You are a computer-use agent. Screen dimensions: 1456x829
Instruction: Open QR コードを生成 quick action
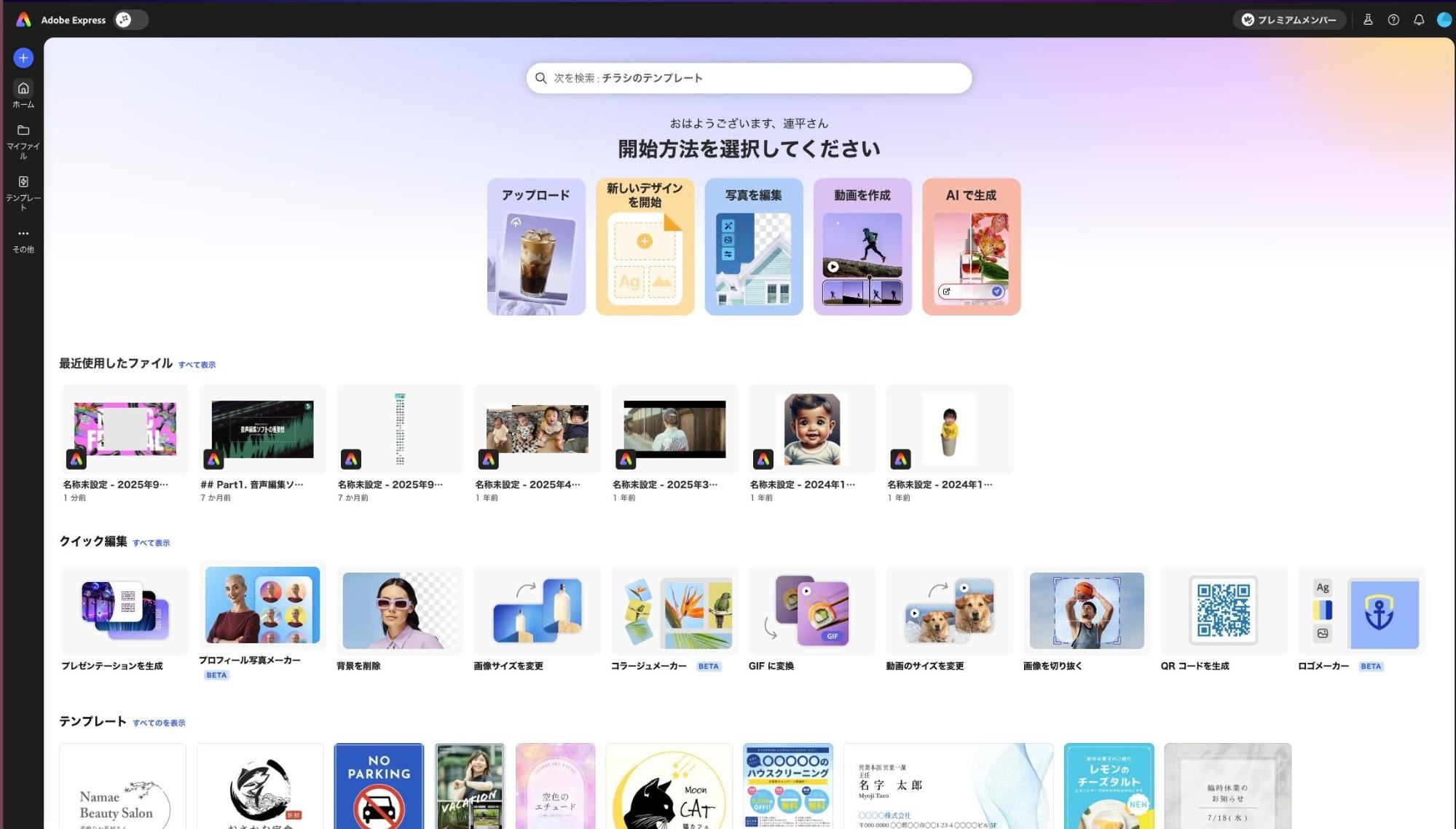(1224, 619)
